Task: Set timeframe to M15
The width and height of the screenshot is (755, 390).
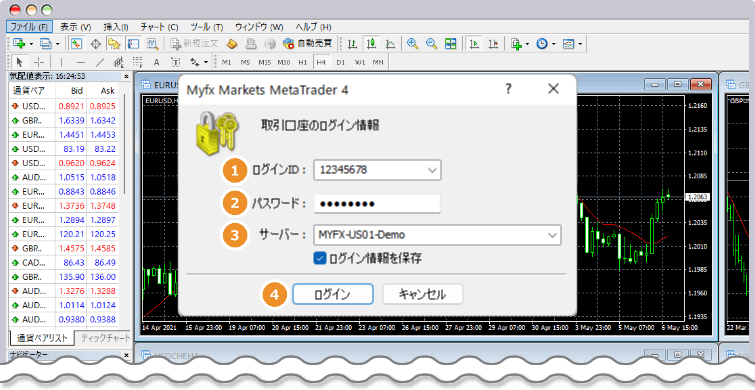Action: point(264,62)
